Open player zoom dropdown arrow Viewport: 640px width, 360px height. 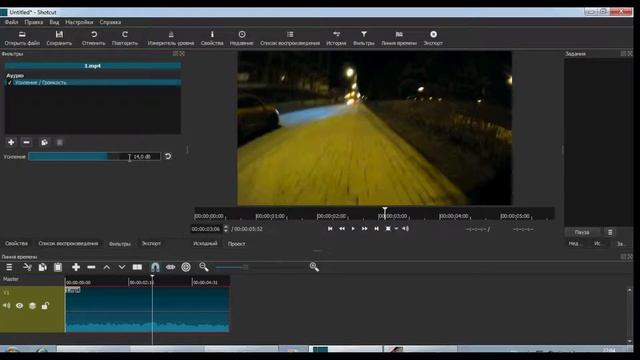[x=396, y=229]
